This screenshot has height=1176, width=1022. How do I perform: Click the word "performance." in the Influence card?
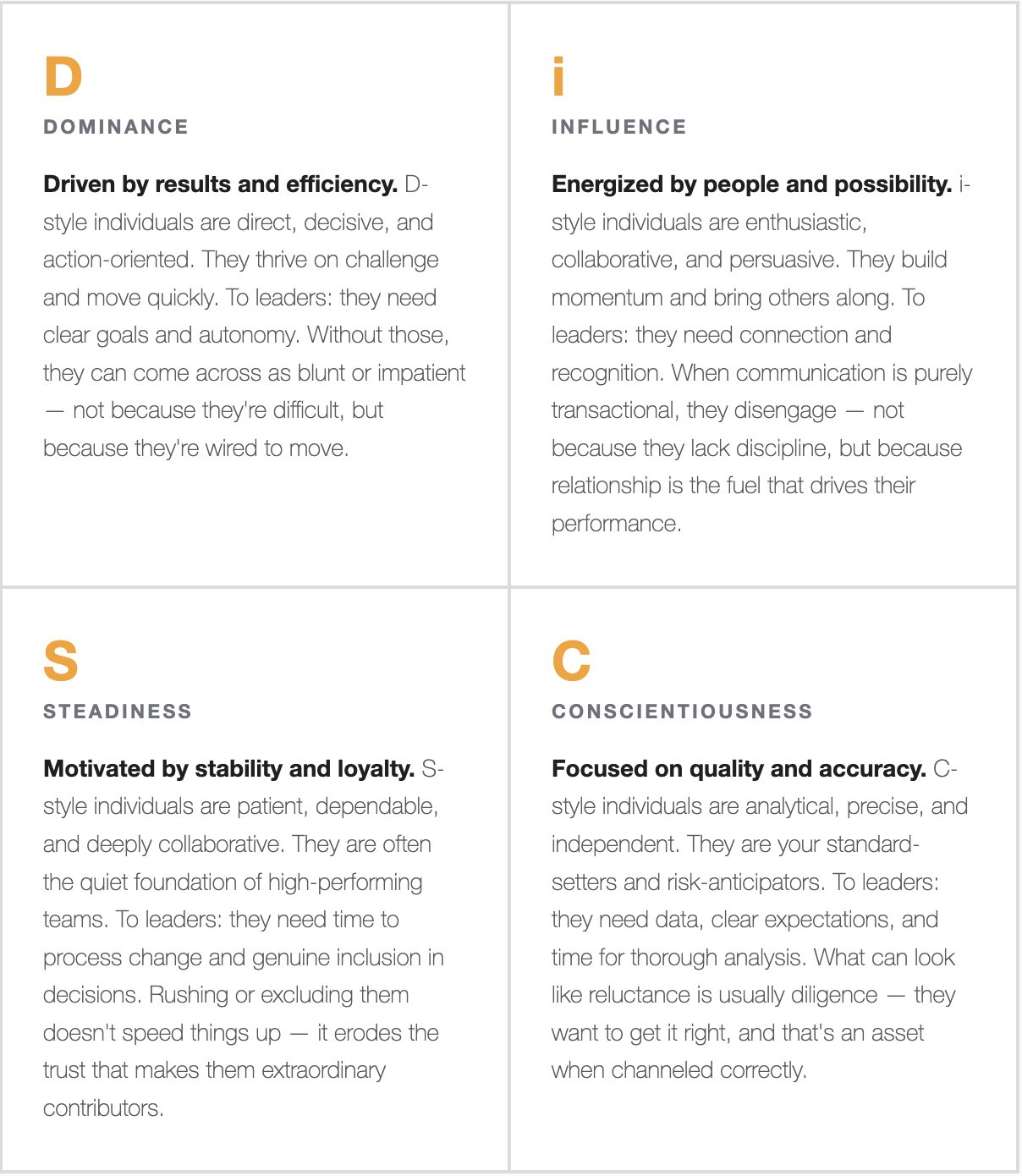616,524
